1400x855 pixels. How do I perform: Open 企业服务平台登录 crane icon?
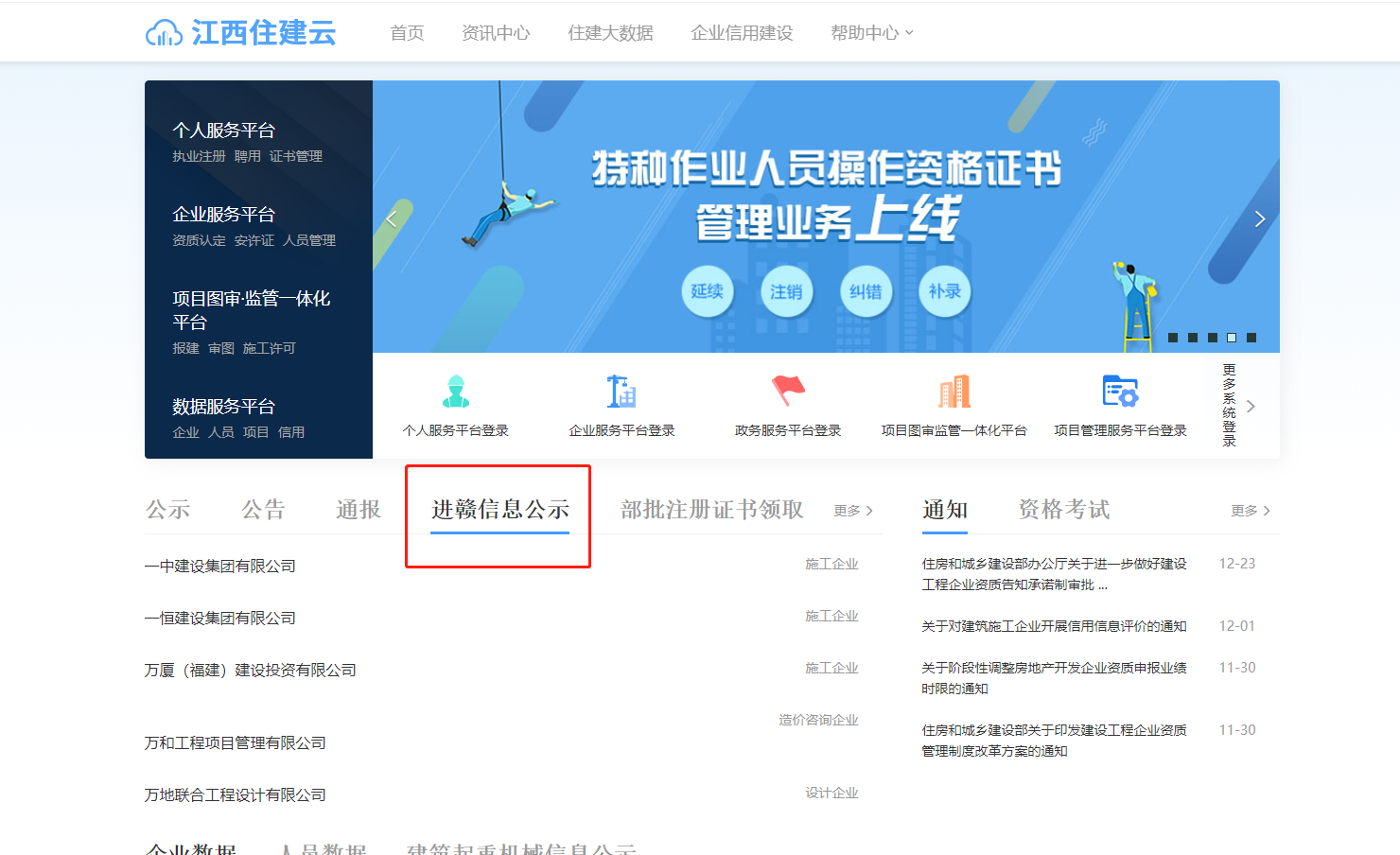[x=621, y=392]
